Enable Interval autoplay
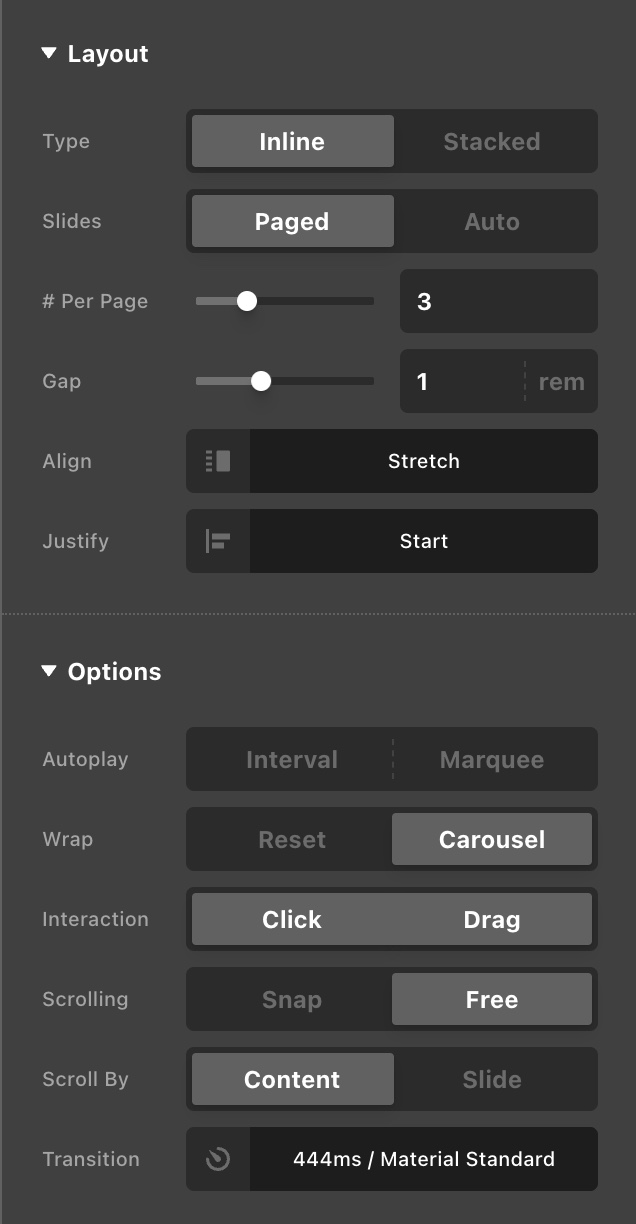 (292, 759)
